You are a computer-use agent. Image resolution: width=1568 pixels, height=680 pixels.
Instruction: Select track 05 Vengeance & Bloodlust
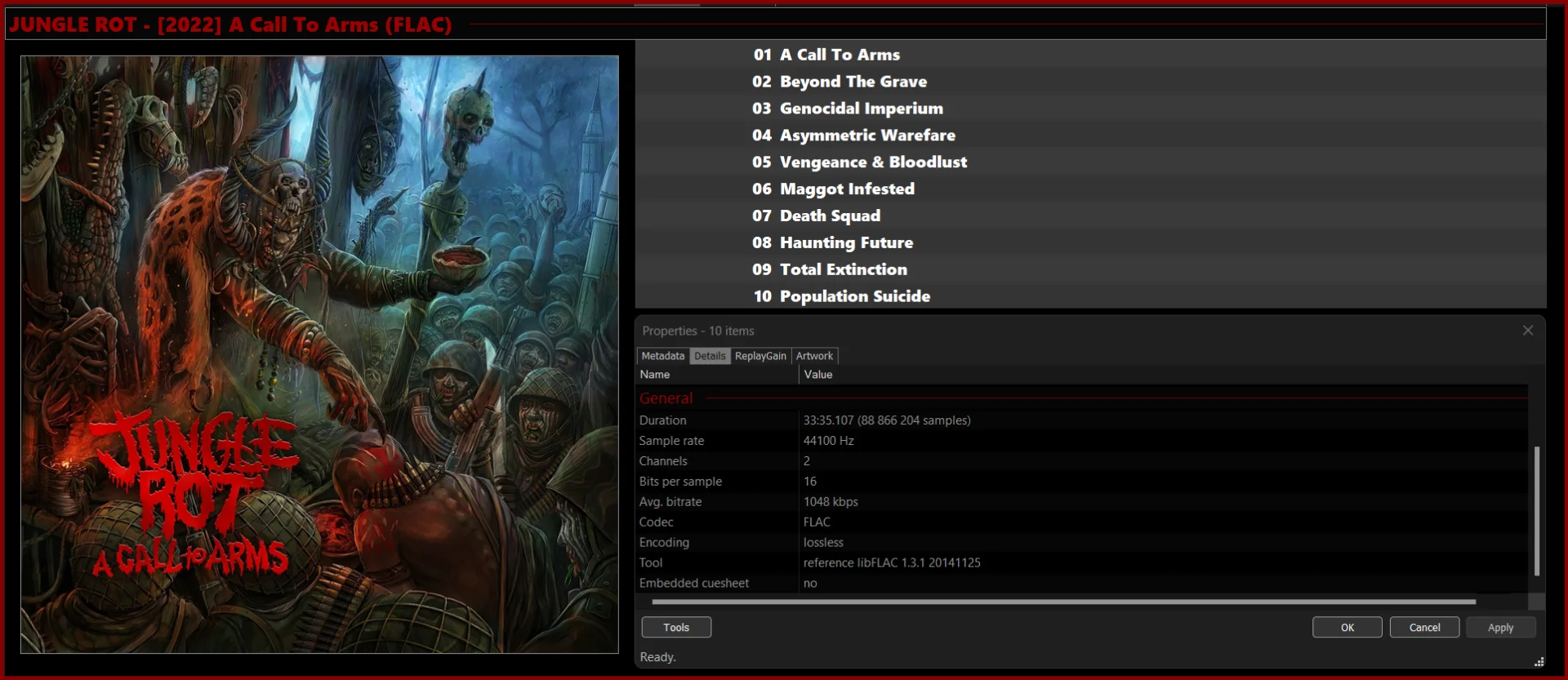click(1090, 162)
